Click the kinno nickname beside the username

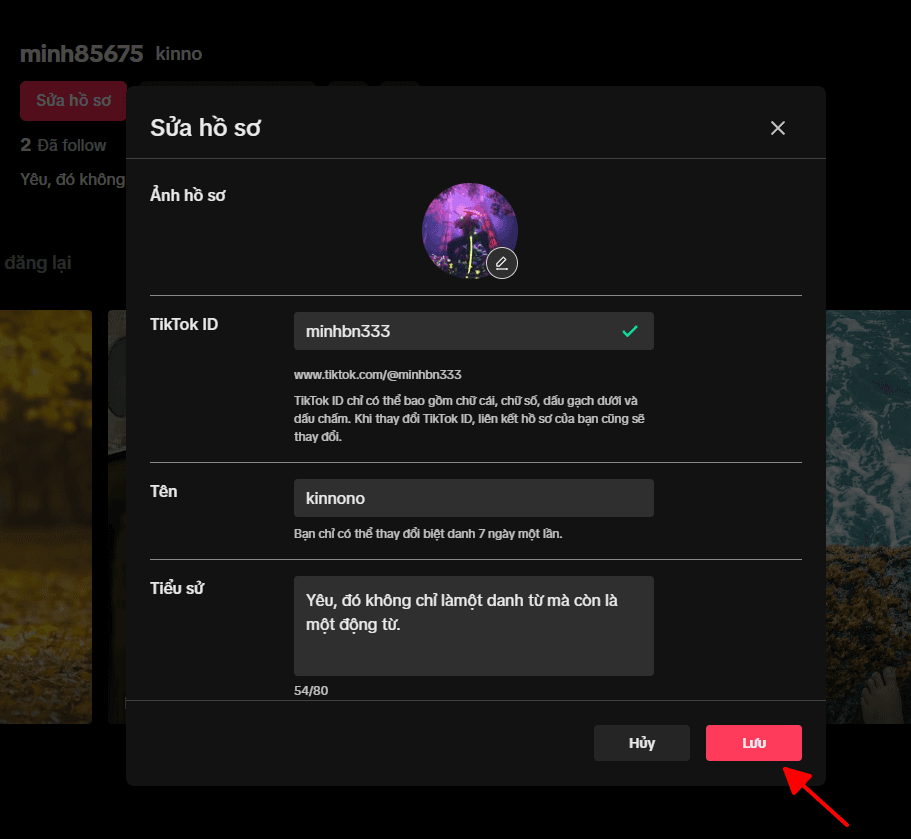pos(179,54)
